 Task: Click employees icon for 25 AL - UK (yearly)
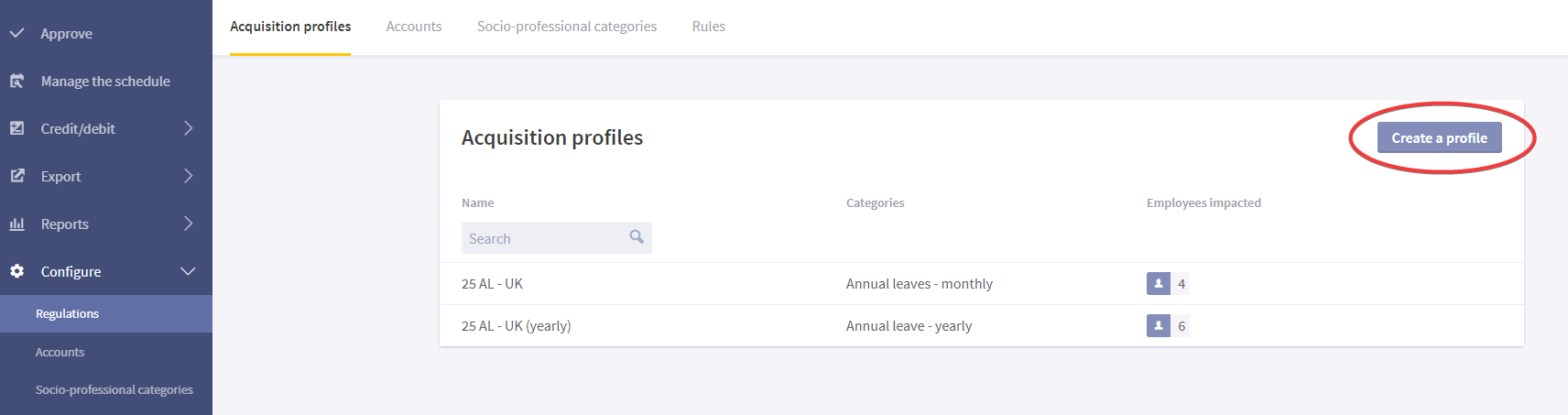pyautogui.click(x=1159, y=326)
